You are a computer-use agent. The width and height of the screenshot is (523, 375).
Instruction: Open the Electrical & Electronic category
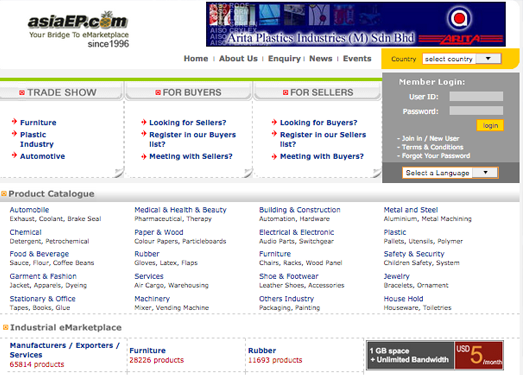tap(297, 232)
